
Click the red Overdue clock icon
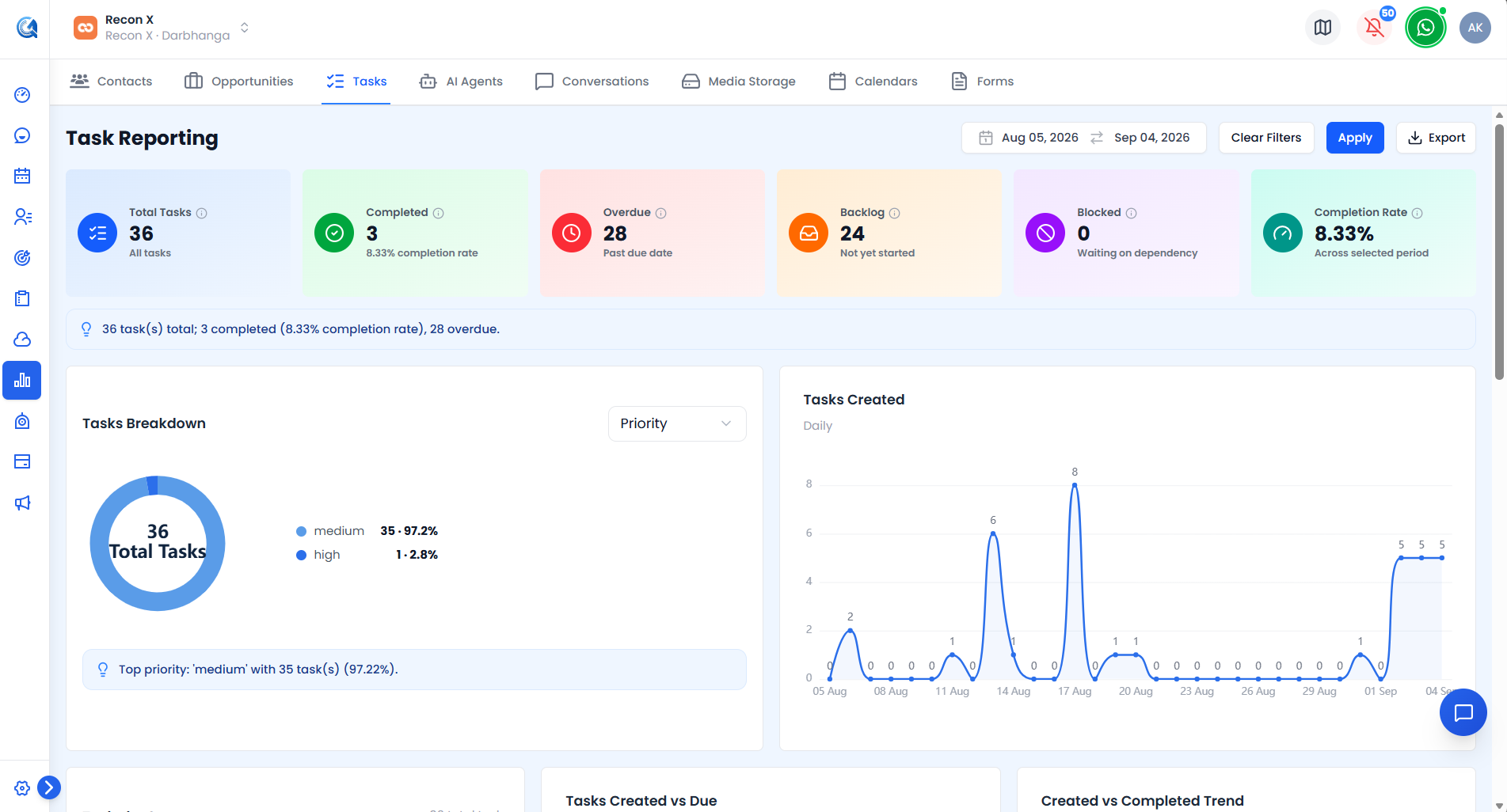[x=572, y=233]
